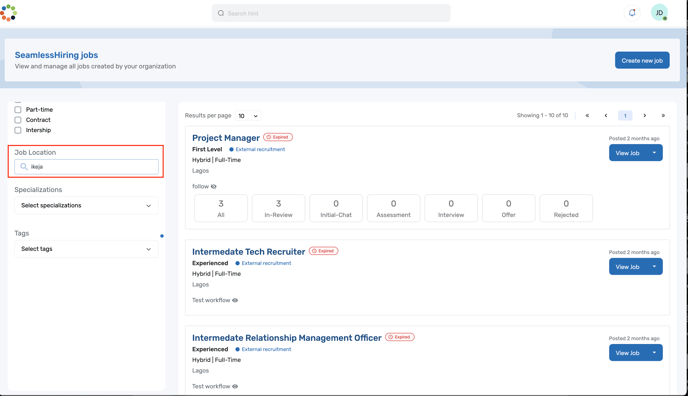Toggle eye icon beside Relationship Management Officer's Test workflow
Image resolution: width=688 pixels, height=396 pixels.
[235, 386]
